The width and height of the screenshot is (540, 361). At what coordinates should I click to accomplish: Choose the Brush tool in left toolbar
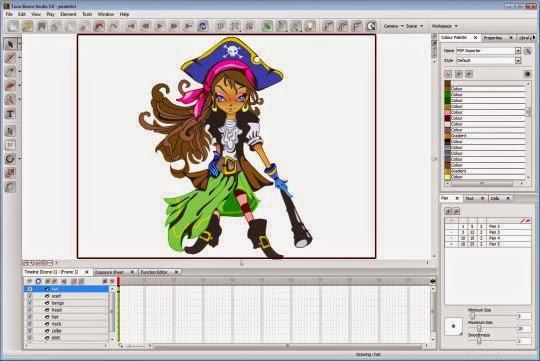[10, 58]
